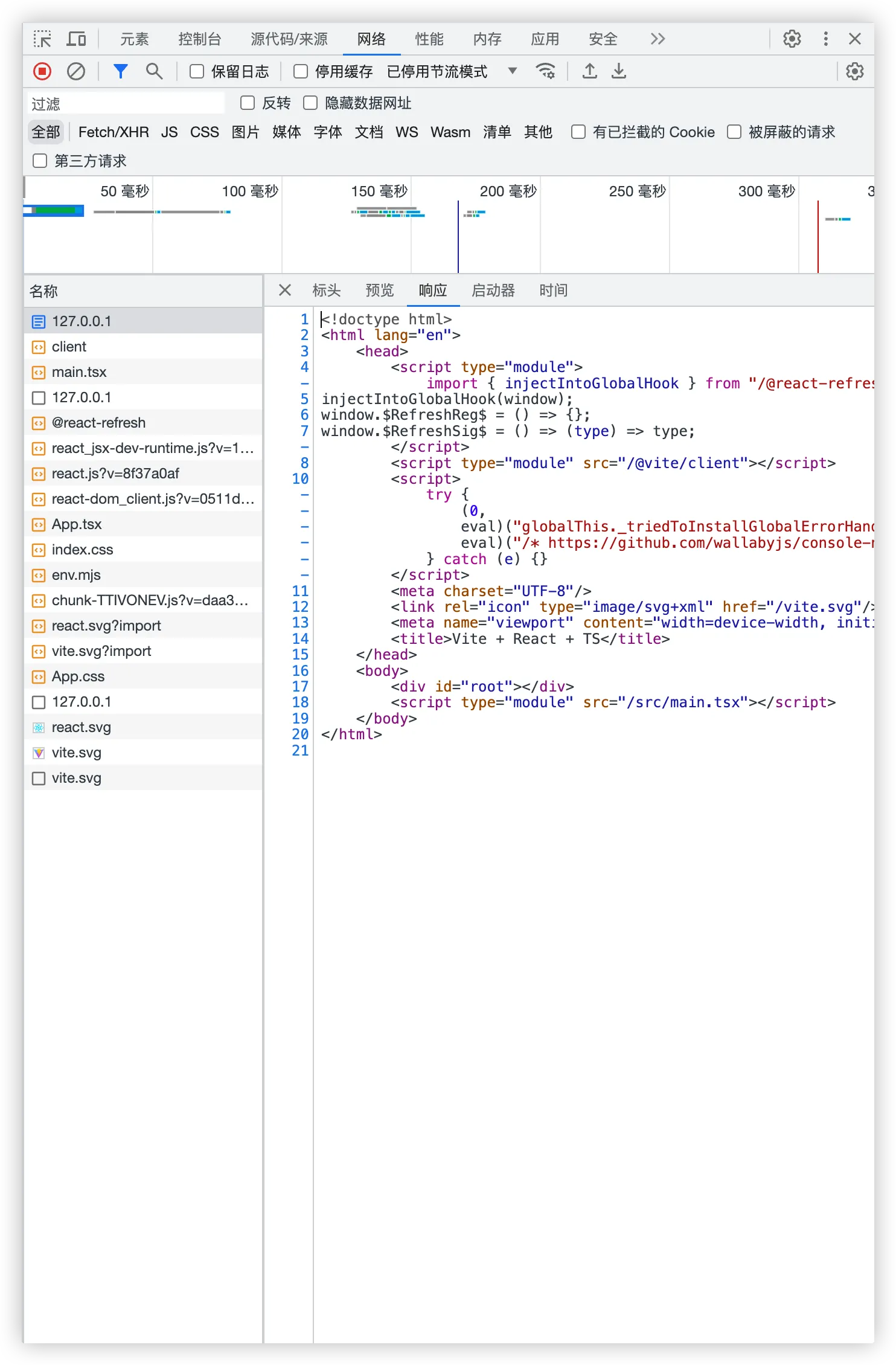The width and height of the screenshot is (896, 1365).
Task: Open network conditions Wi-Fi icon
Action: (x=546, y=72)
